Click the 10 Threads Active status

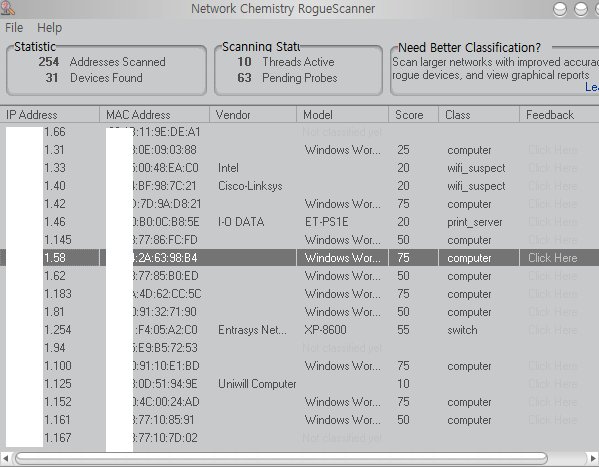[286, 62]
